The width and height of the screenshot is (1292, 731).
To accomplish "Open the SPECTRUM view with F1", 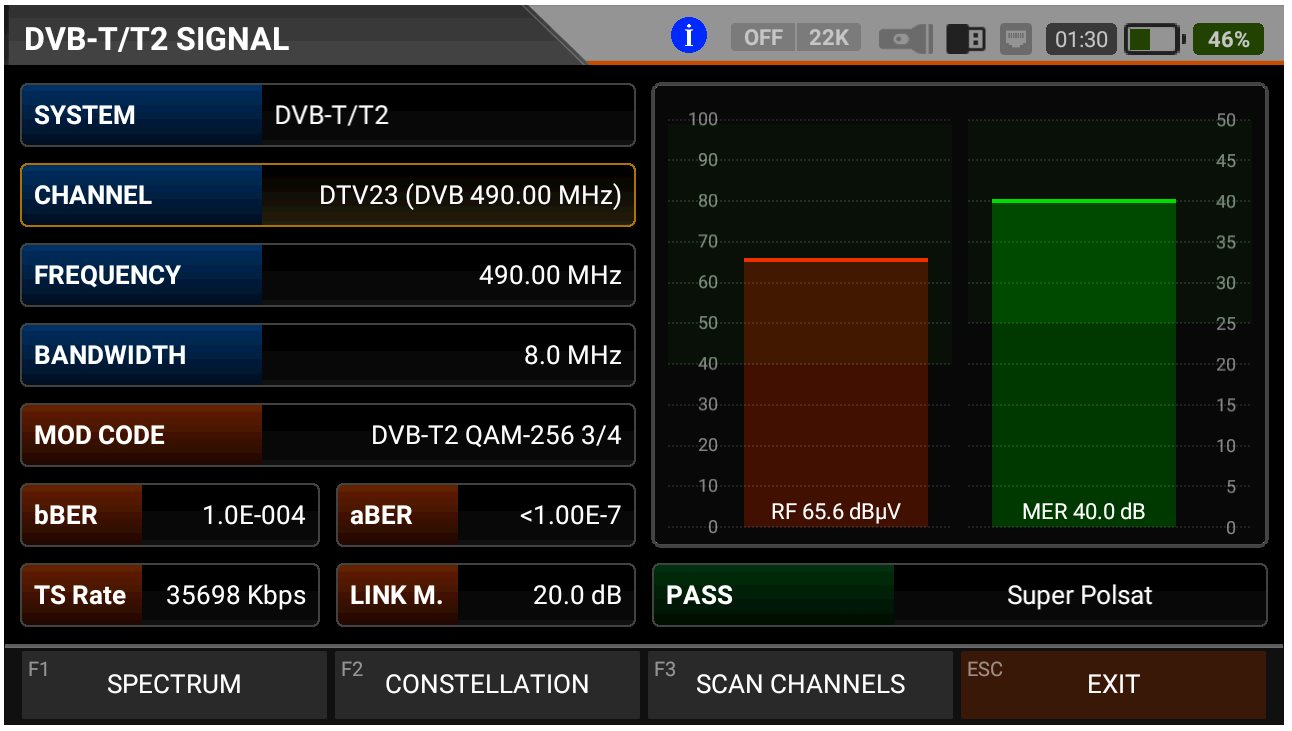I will [174, 684].
